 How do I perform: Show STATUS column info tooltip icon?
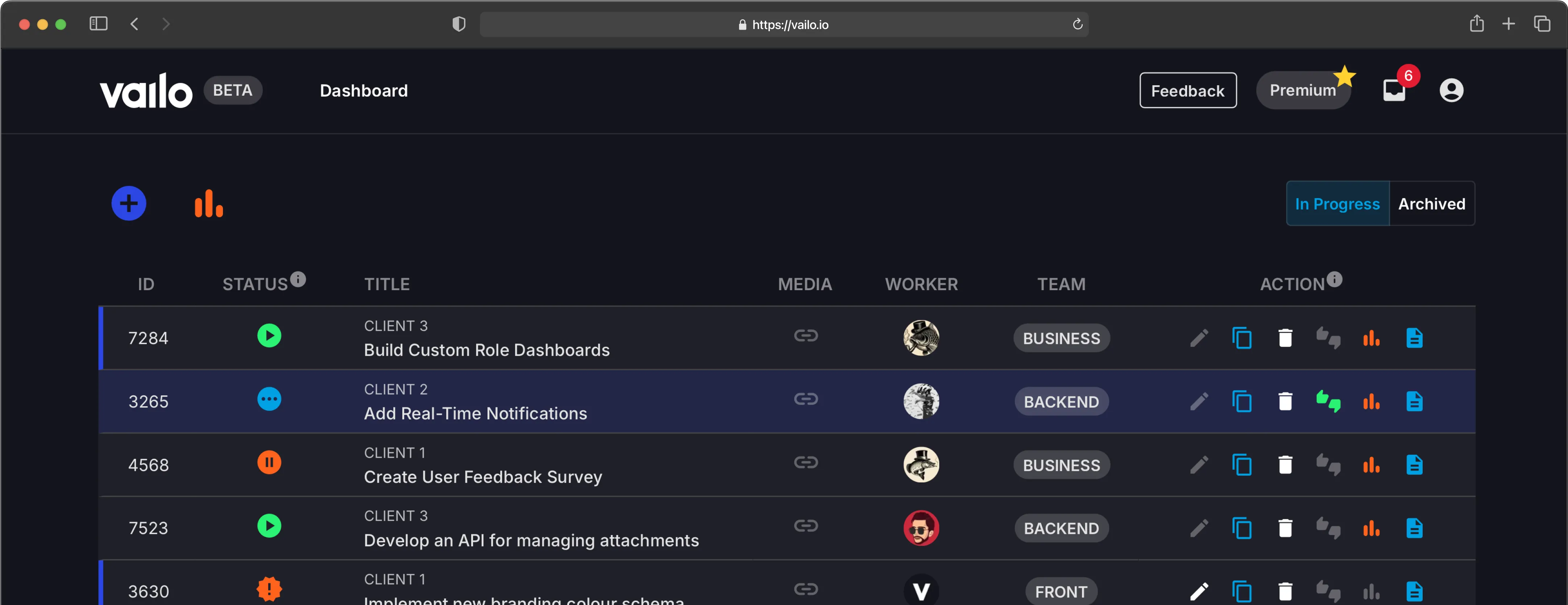(x=298, y=279)
